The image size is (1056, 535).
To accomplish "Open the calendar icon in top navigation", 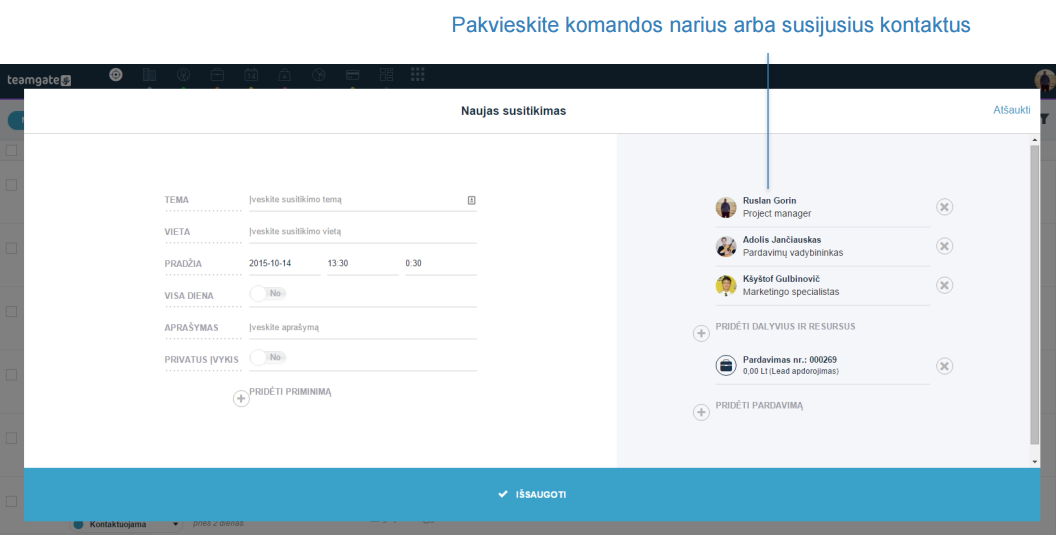I will [251, 75].
